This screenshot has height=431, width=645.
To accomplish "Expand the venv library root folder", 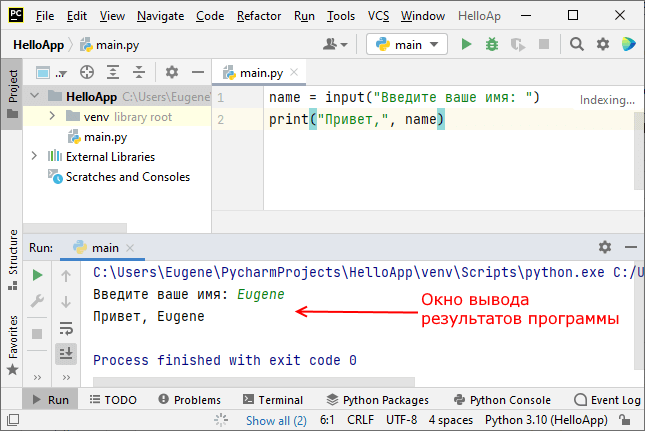I will [x=52, y=116].
